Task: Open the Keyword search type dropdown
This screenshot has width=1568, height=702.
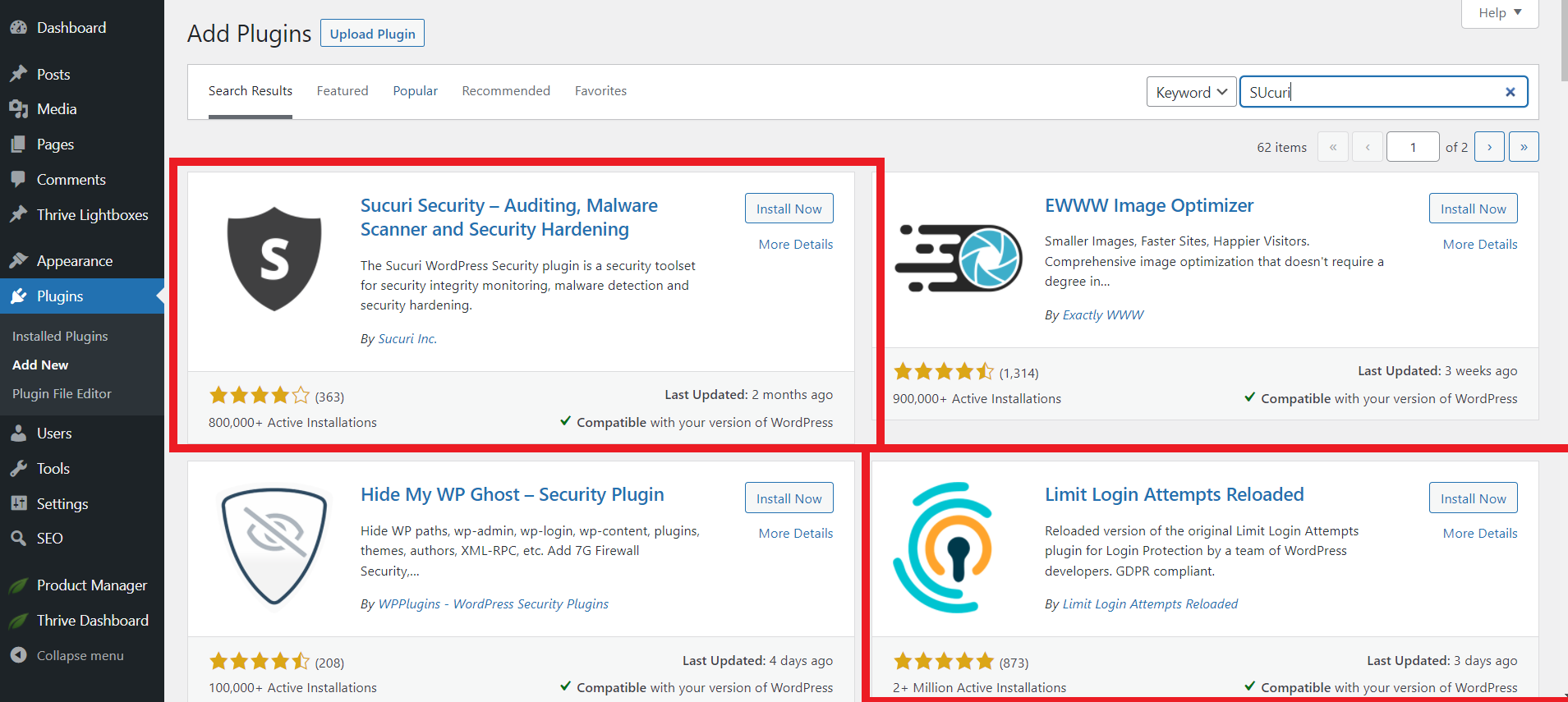Action: coord(1191,92)
